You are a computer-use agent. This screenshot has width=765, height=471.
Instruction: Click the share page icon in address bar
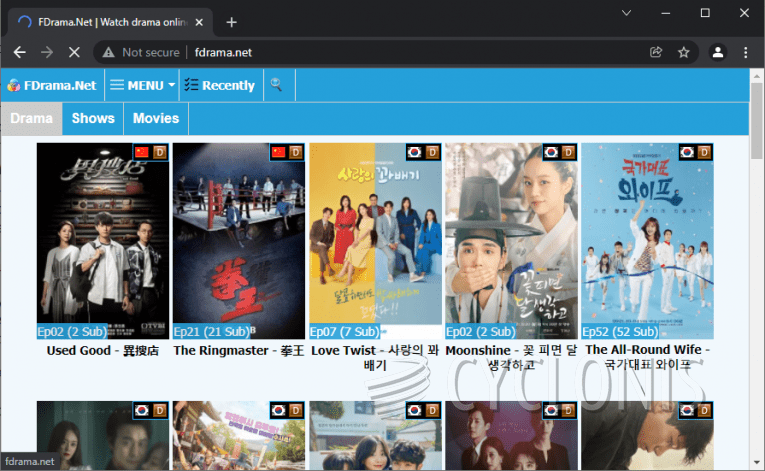(x=656, y=52)
